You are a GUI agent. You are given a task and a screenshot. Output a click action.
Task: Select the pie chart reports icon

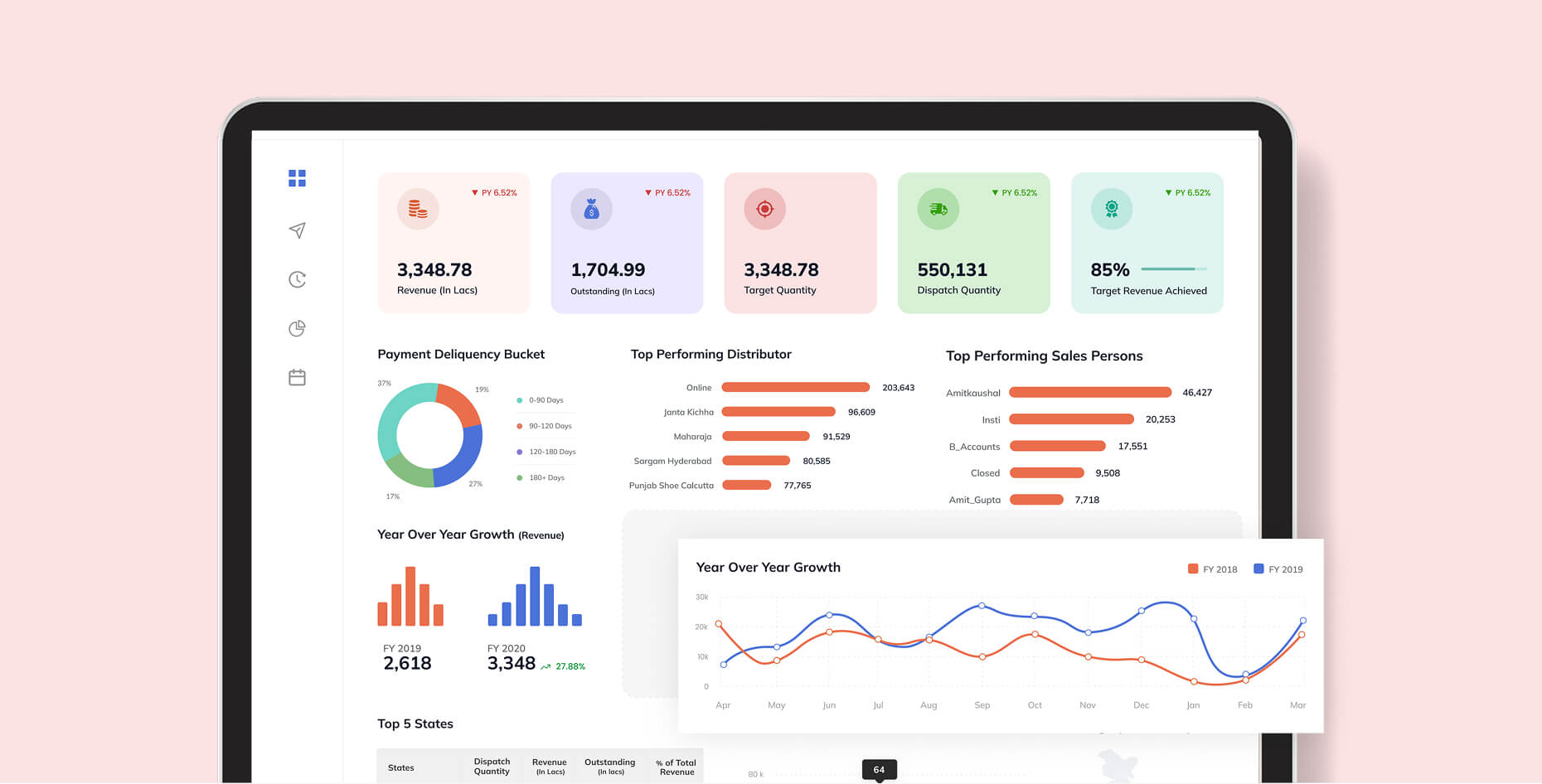point(297,329)
